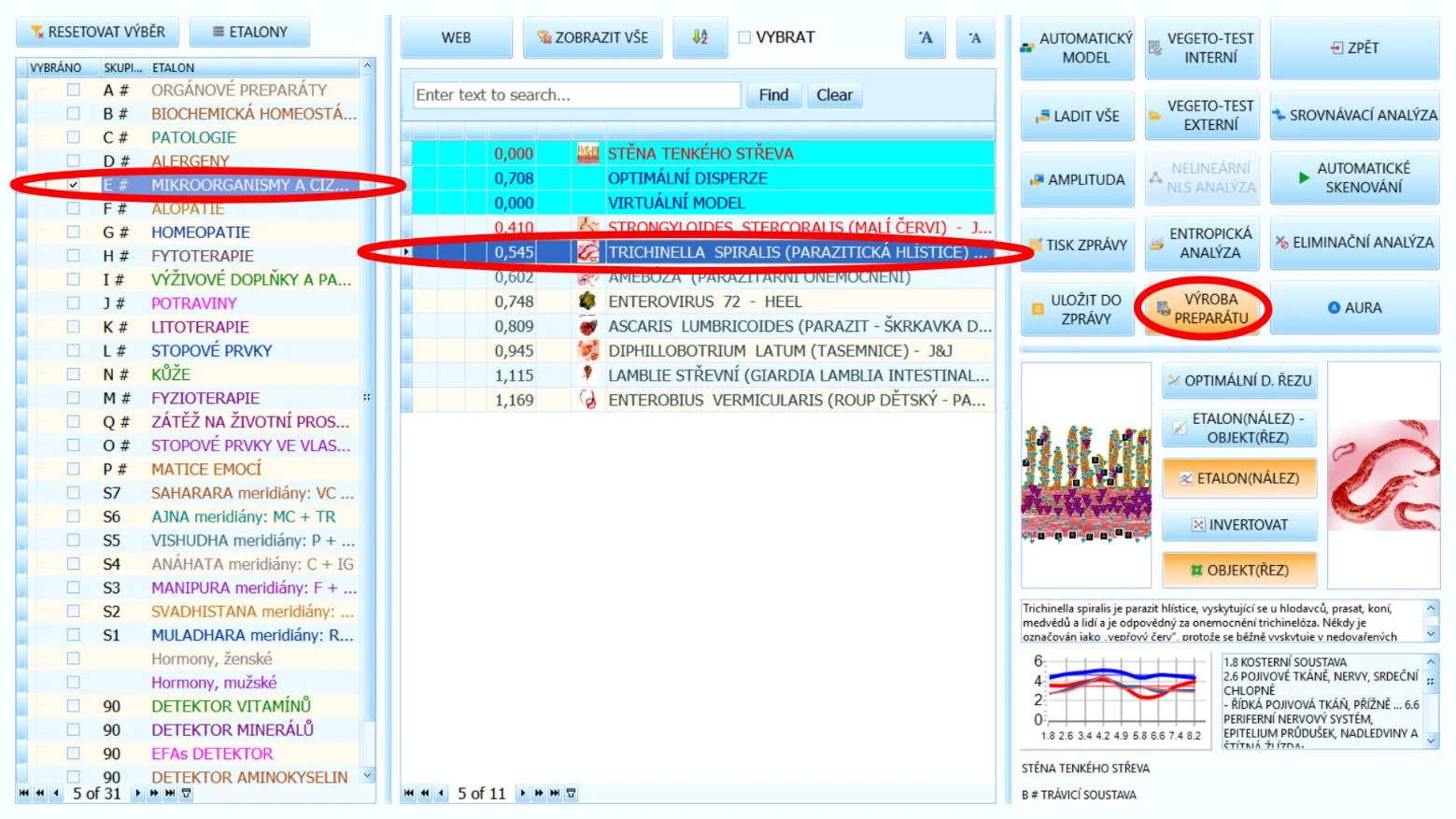This screenshot has height=819, width=1456.
Task: Expand the selected Trichinella row indicator
Action: click(x=406, y=251)
